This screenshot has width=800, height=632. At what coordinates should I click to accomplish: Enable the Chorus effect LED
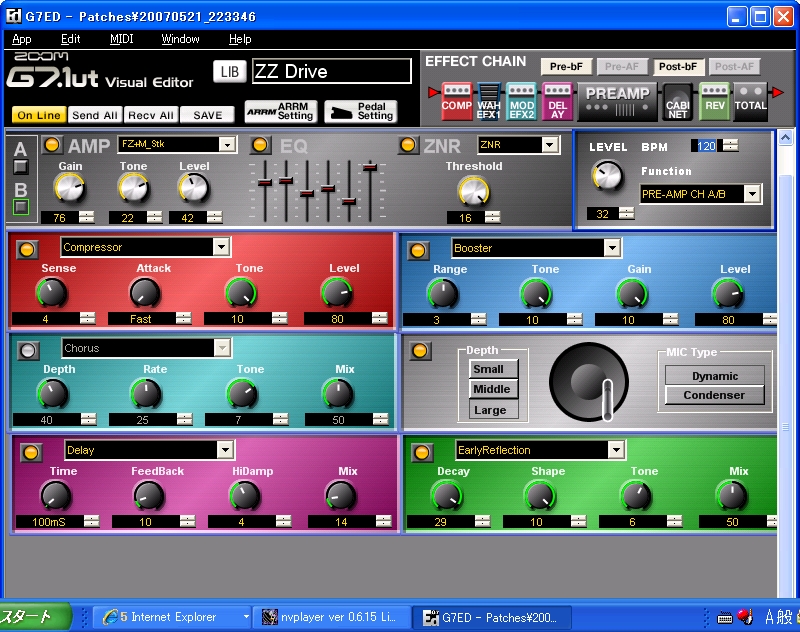28,350
